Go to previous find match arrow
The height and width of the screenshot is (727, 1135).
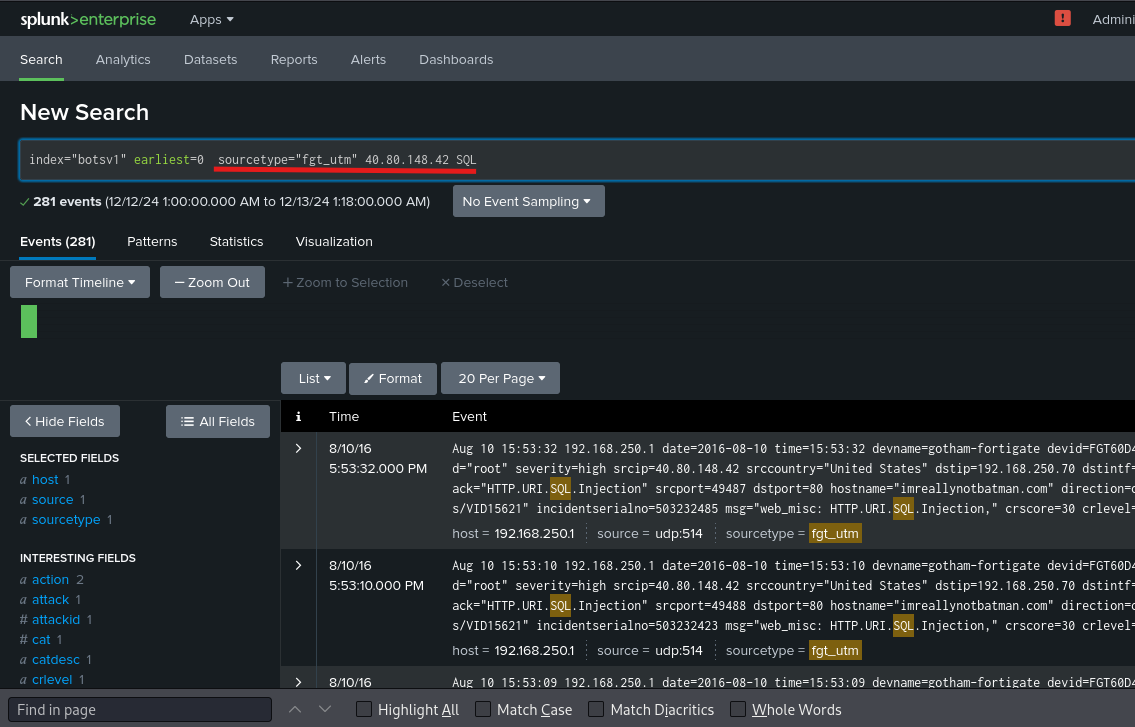[295, 710]
